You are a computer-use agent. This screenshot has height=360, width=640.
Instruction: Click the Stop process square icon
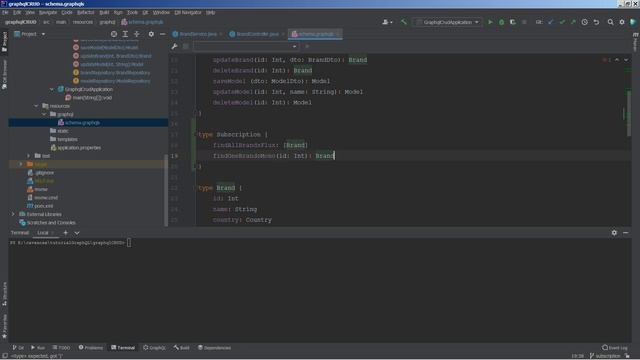click(x=524, y=22)
